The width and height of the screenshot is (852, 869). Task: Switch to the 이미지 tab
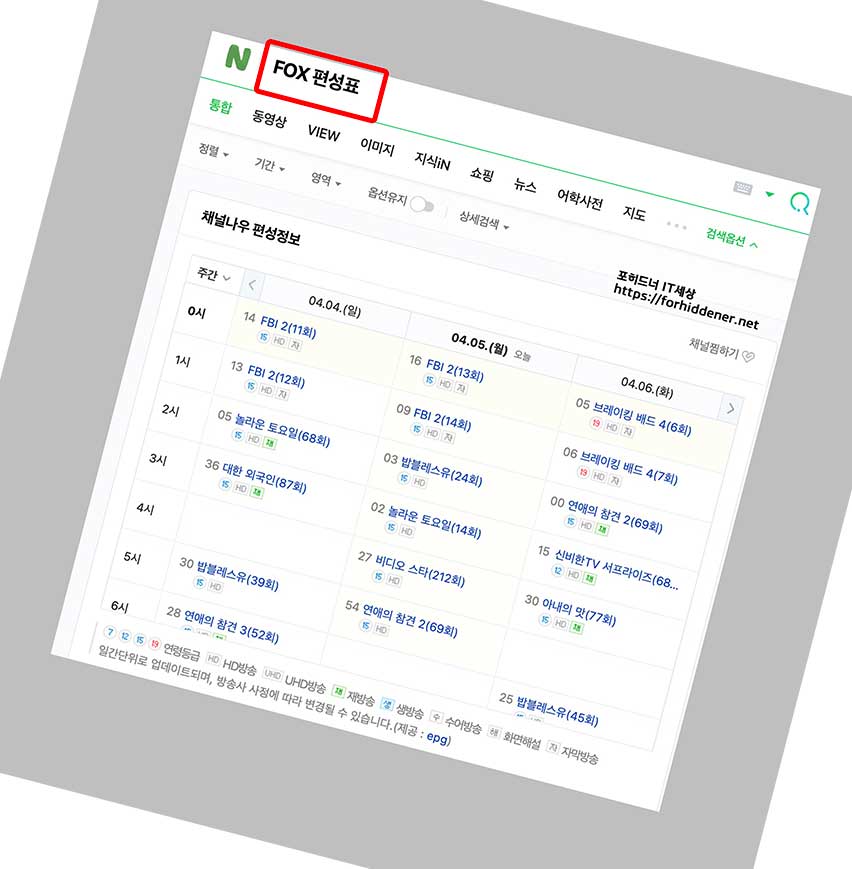click(x=377, y=147)
